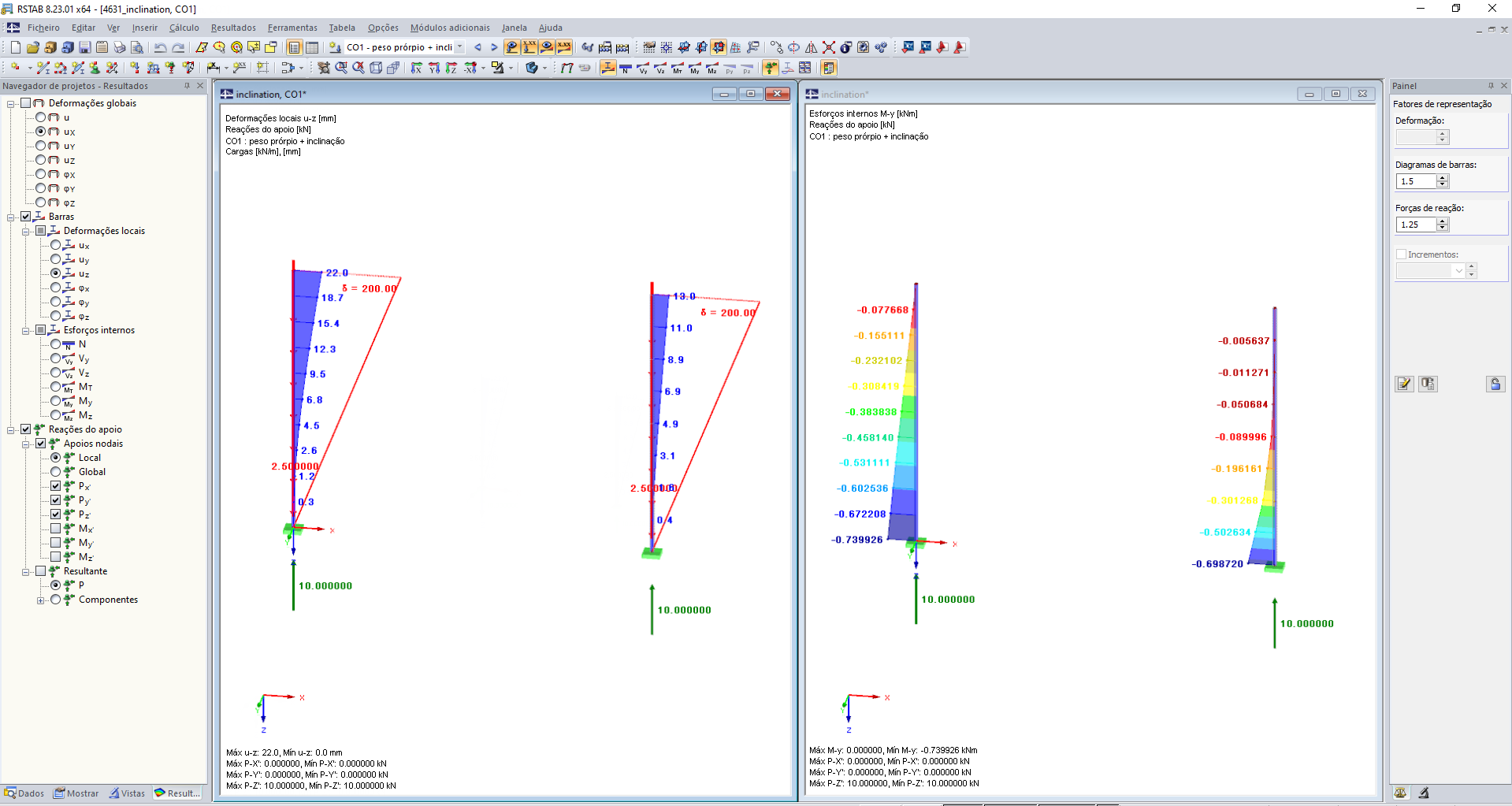Go to the previous load case arrow
This screenshot has height=806, width=1512.
coord(477,47)
